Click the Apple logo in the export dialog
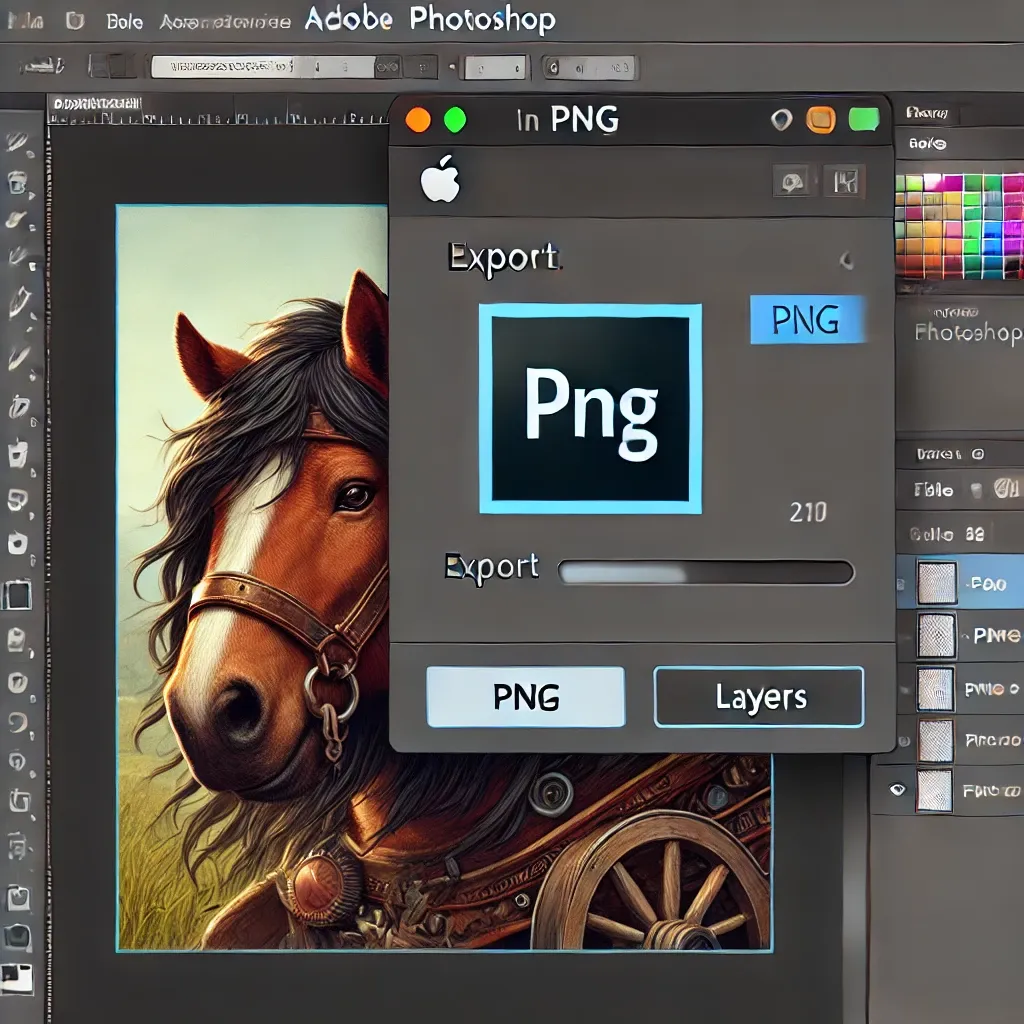 tap(440, 178)
